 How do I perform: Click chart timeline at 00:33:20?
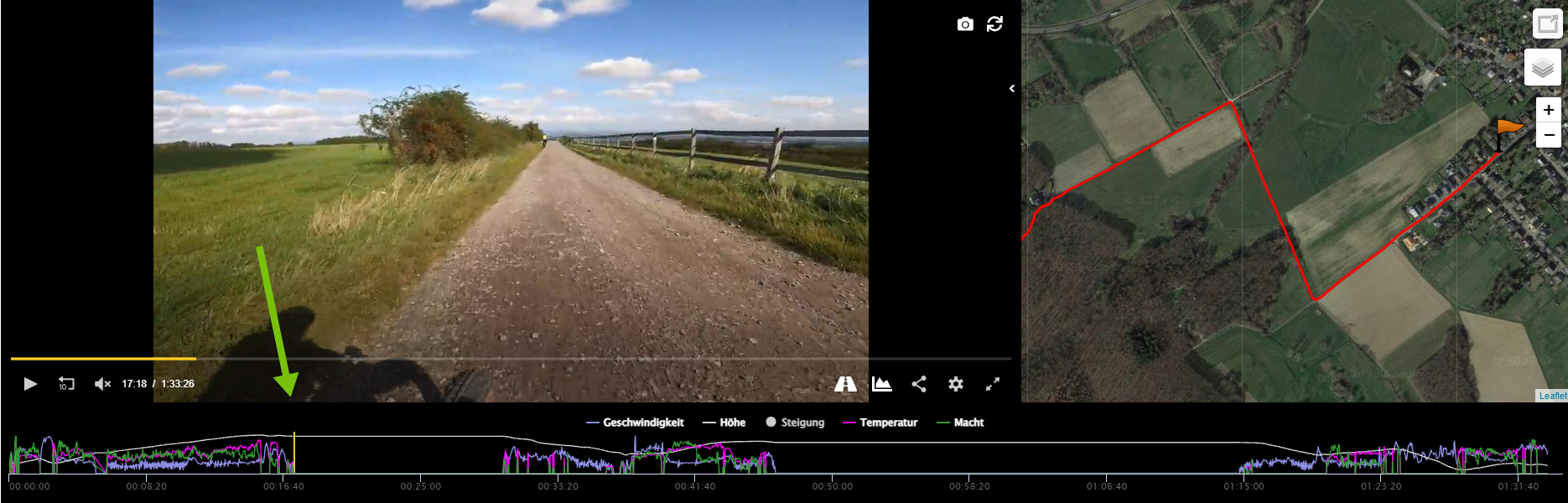click(x=558, y=486)
